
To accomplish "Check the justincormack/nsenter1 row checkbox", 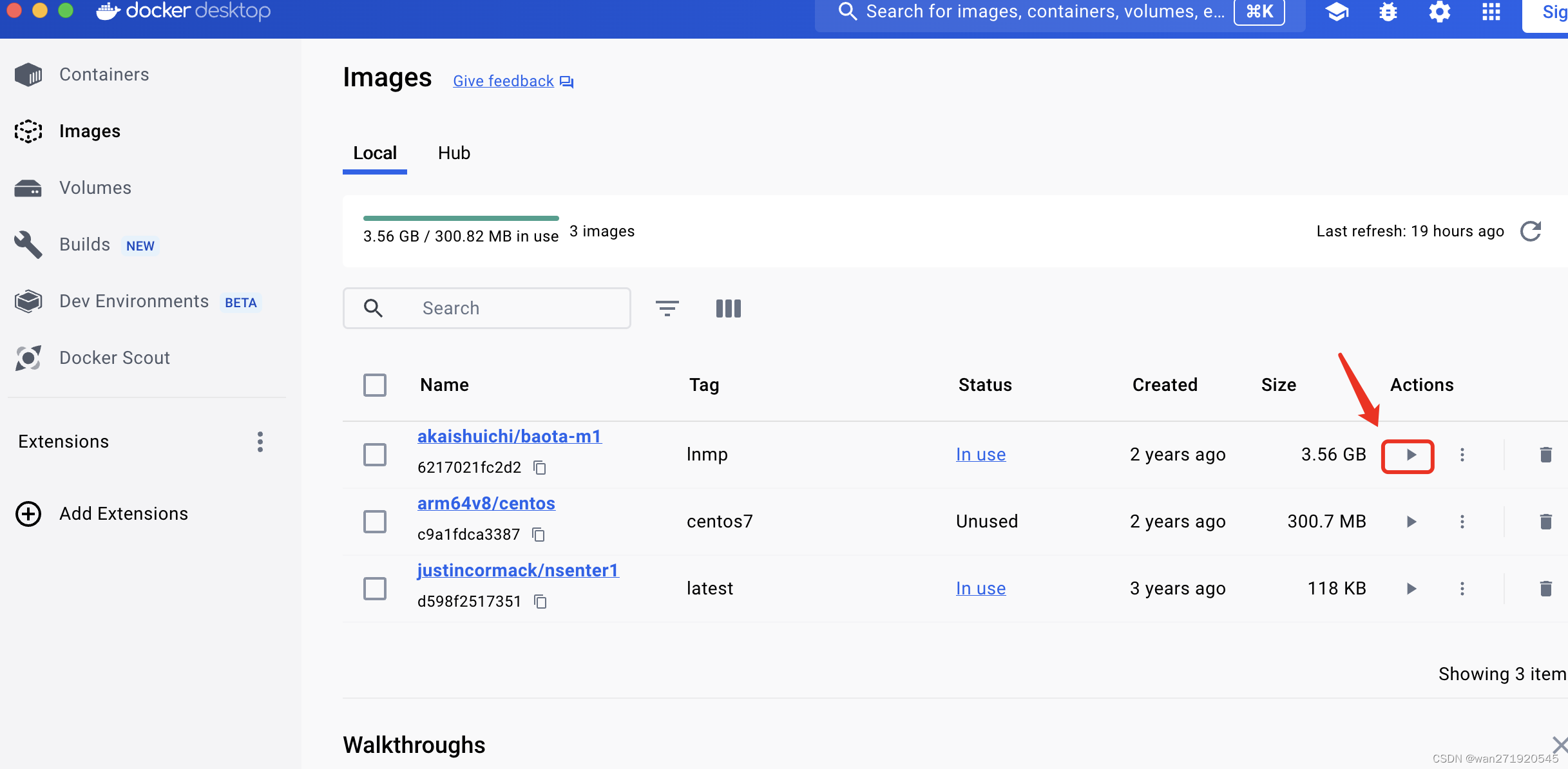I will click(x=375, y=589).
